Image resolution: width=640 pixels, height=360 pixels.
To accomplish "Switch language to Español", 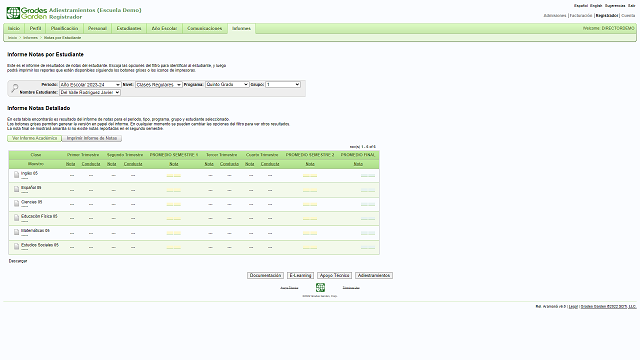I will coord(581,6).
